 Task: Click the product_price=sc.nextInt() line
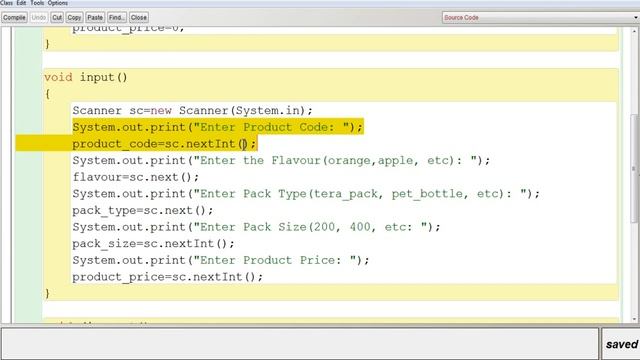168,277
